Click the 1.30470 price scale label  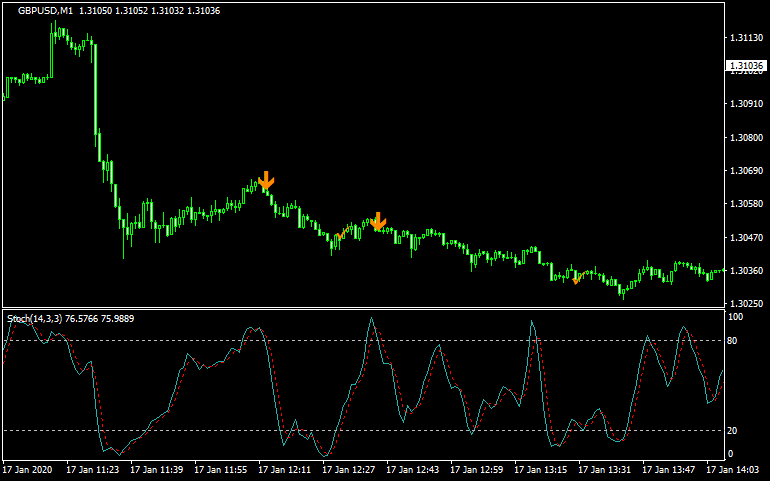click(746, 238)
